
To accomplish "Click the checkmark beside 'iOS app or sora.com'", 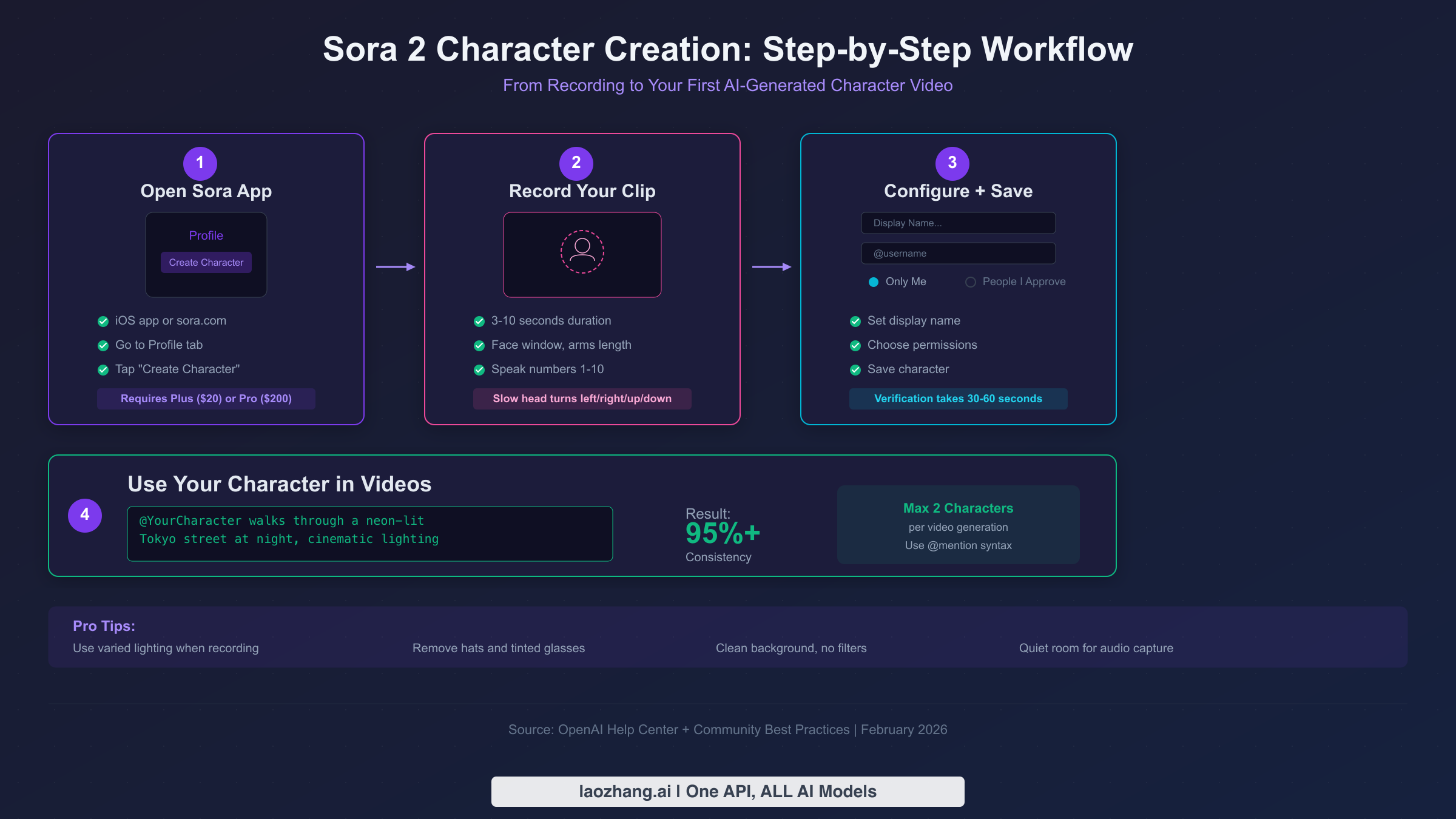I will click(x=103, y=321).
